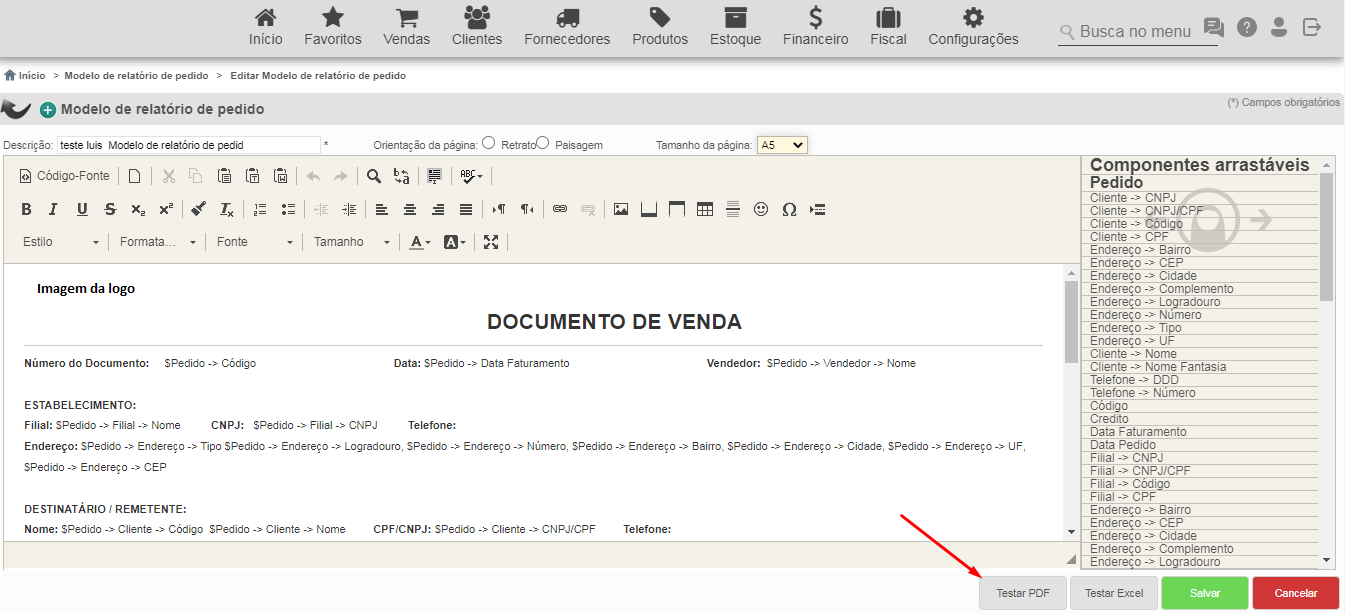The width and height of the screenshot is (1345, 613).
Task: Maximize the editor area
Action: [x=491, y=242]
